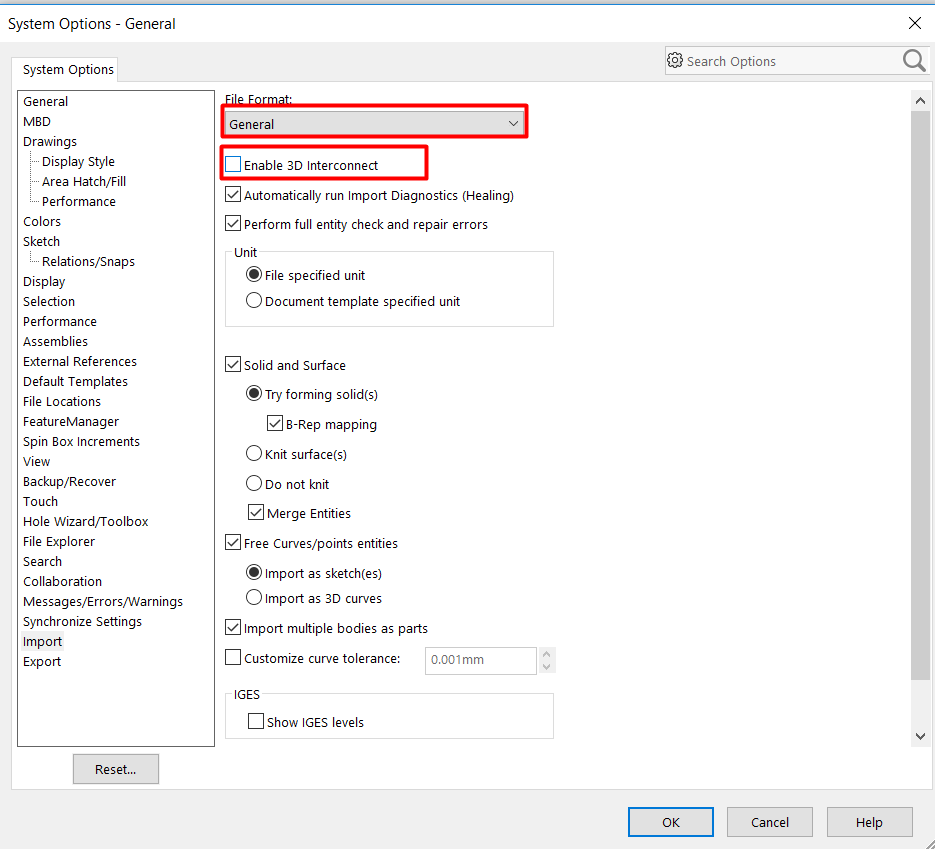This screenshot has height=849, width=935.
Task: Select the System Options tab
Action: (x=67, y=70)
